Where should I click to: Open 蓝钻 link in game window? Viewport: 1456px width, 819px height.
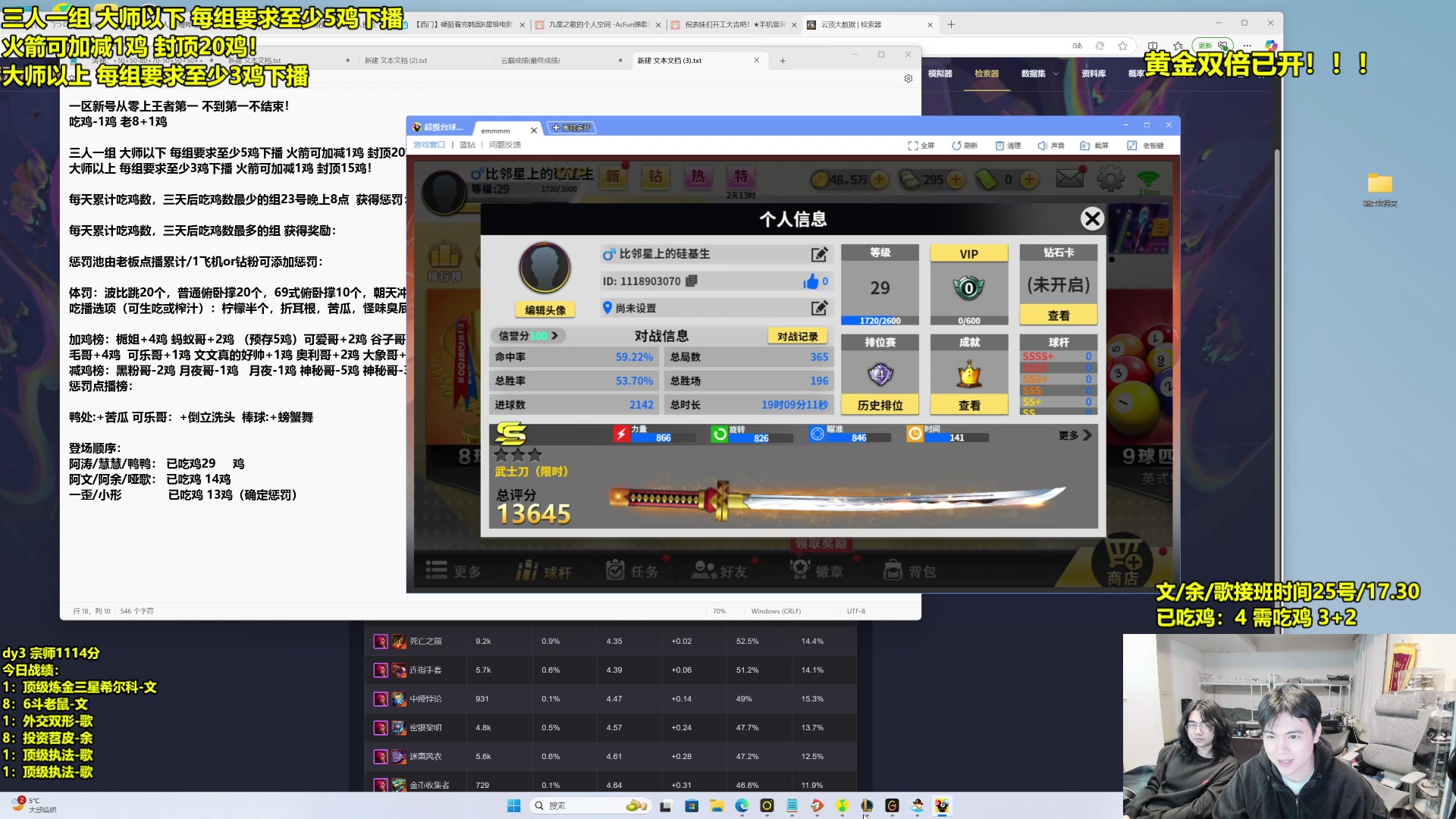click(467, 145)
